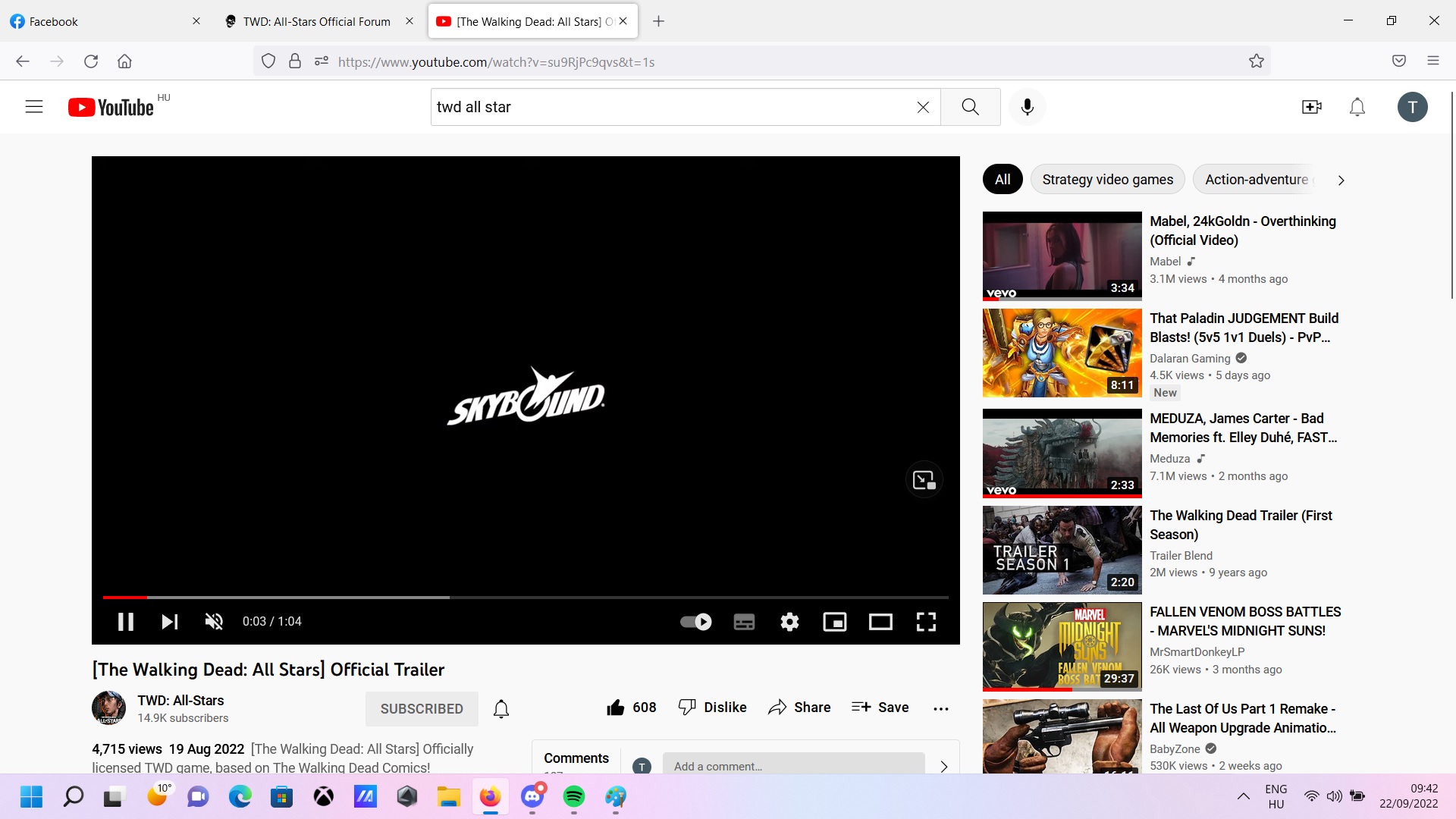The height and width of the screenshot is (819, 1456).
Task: Seek on the video progress bar
Action: tap(525, 598)
